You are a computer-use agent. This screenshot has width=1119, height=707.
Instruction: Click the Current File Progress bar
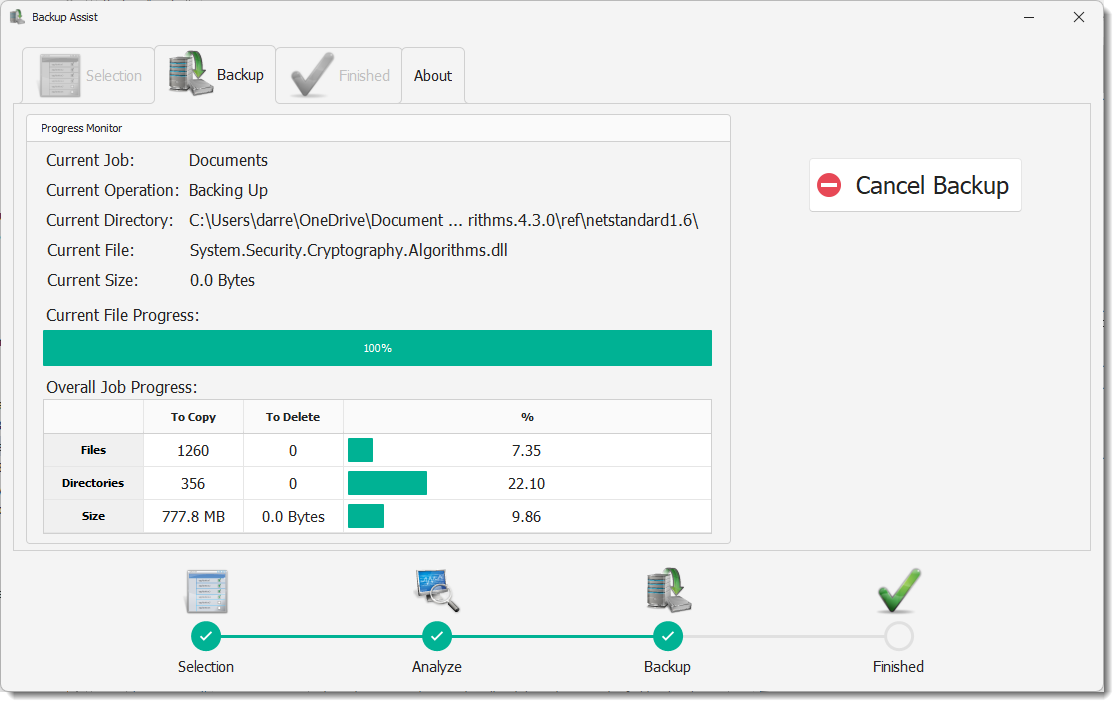(x=377, y=348)
